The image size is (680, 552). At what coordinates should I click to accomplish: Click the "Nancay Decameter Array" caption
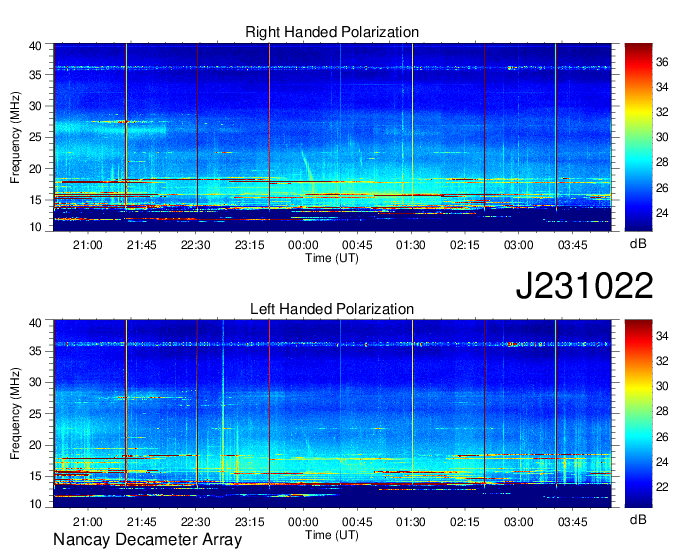pyautogui.click(x=147, y=540)
